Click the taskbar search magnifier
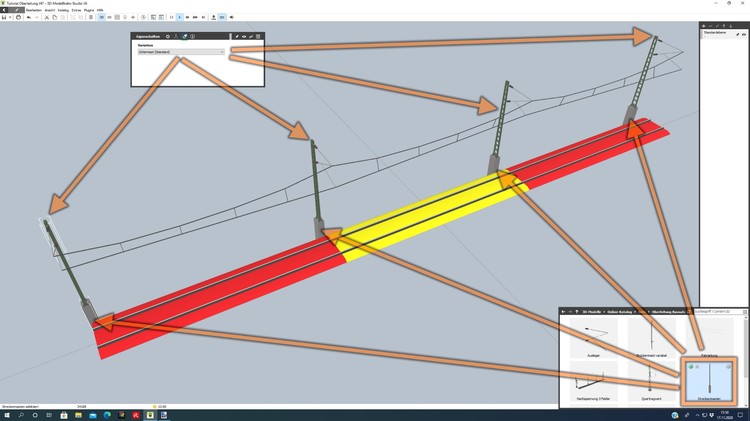The width and height of the screenshot is (750, 421). (x=21, y=415)
